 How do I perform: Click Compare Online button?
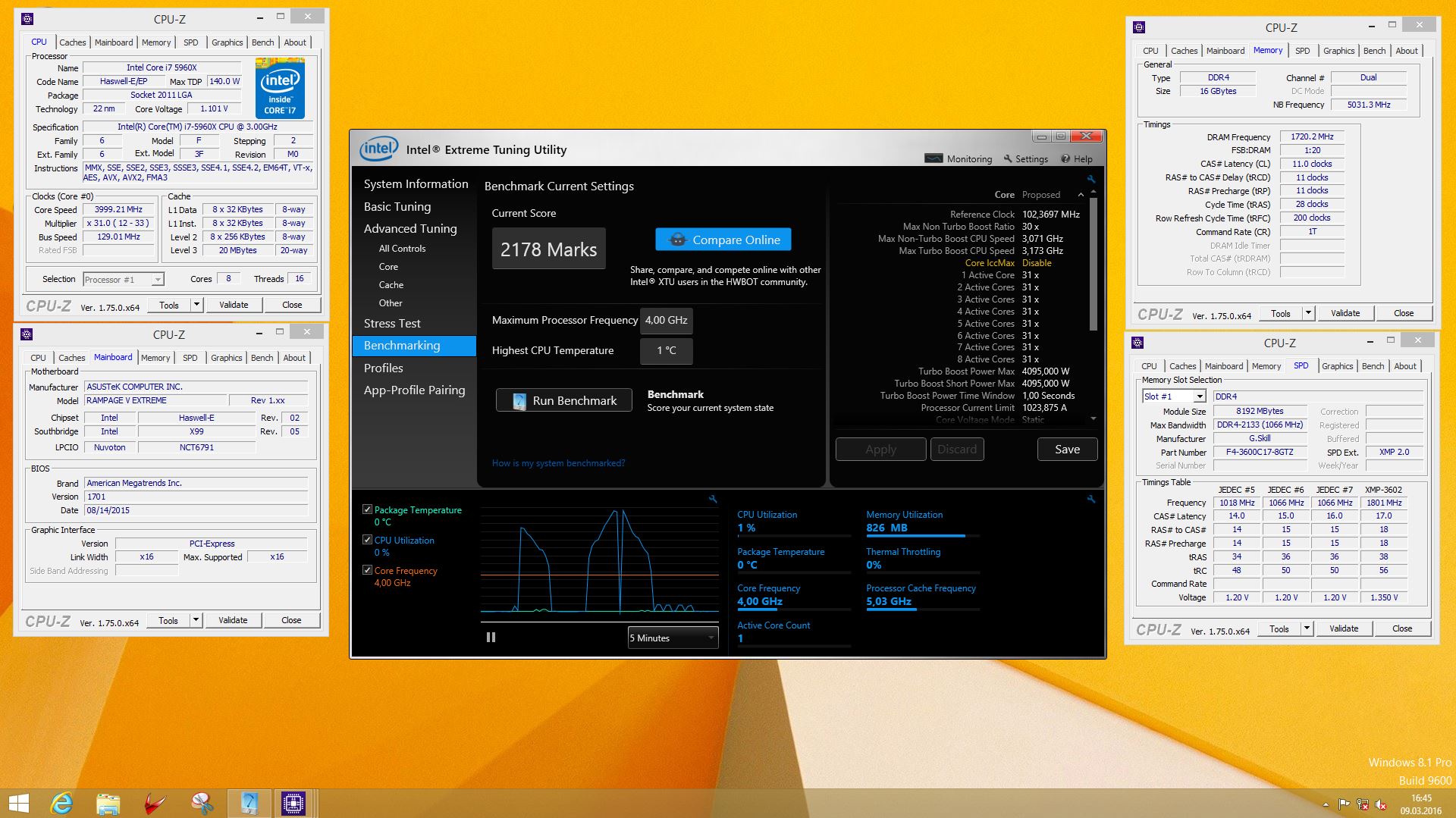[x=723, y=240]
